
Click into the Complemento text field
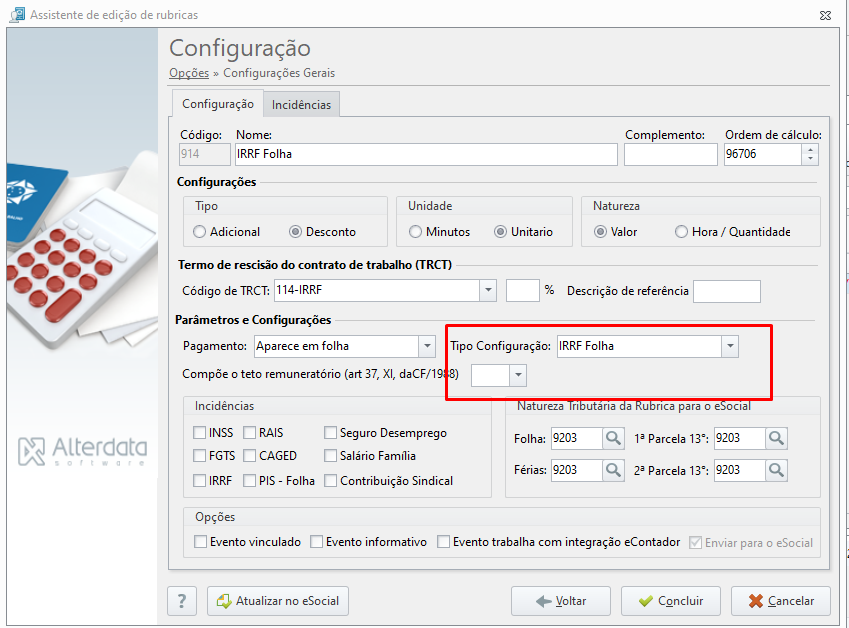pos(670,154)
